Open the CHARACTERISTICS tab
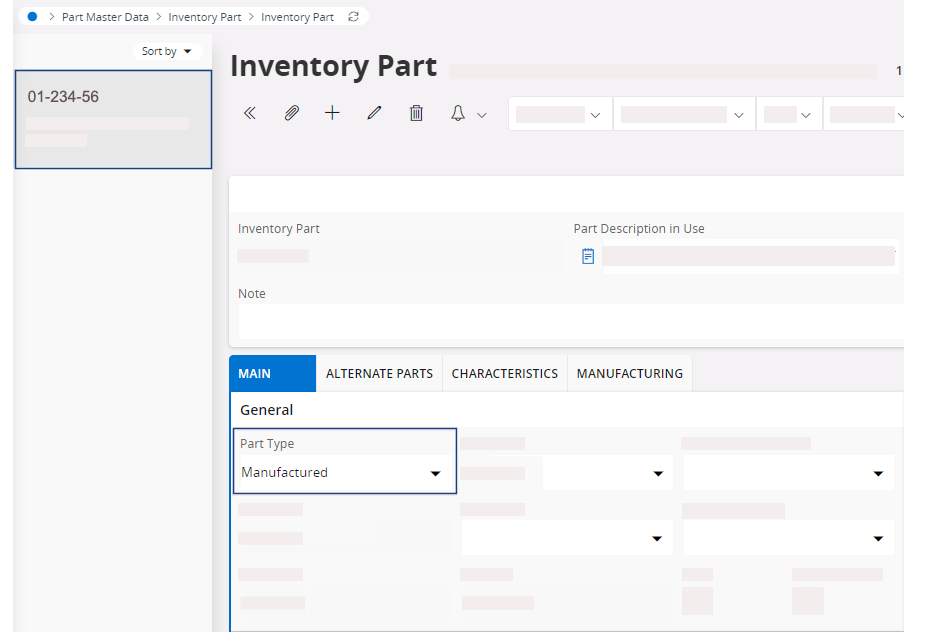 504,373
